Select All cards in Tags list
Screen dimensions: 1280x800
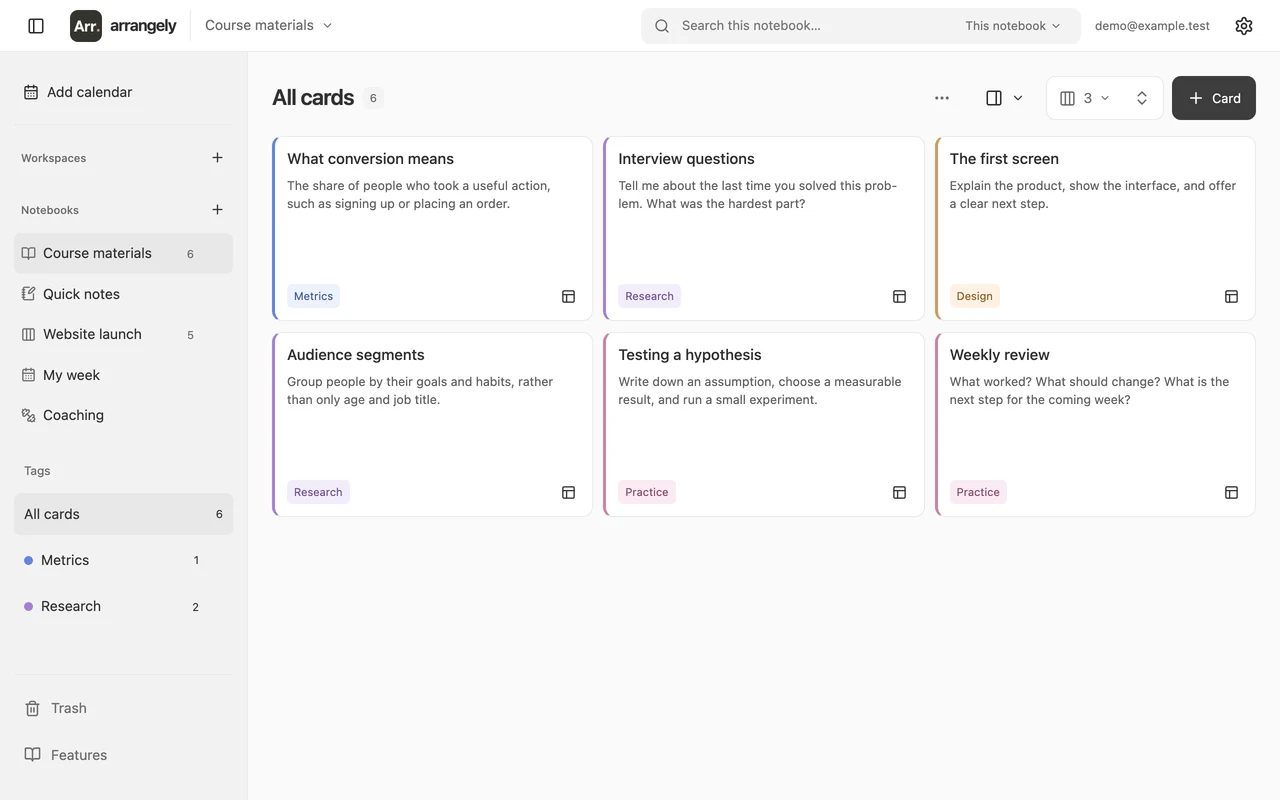[123, 514]
